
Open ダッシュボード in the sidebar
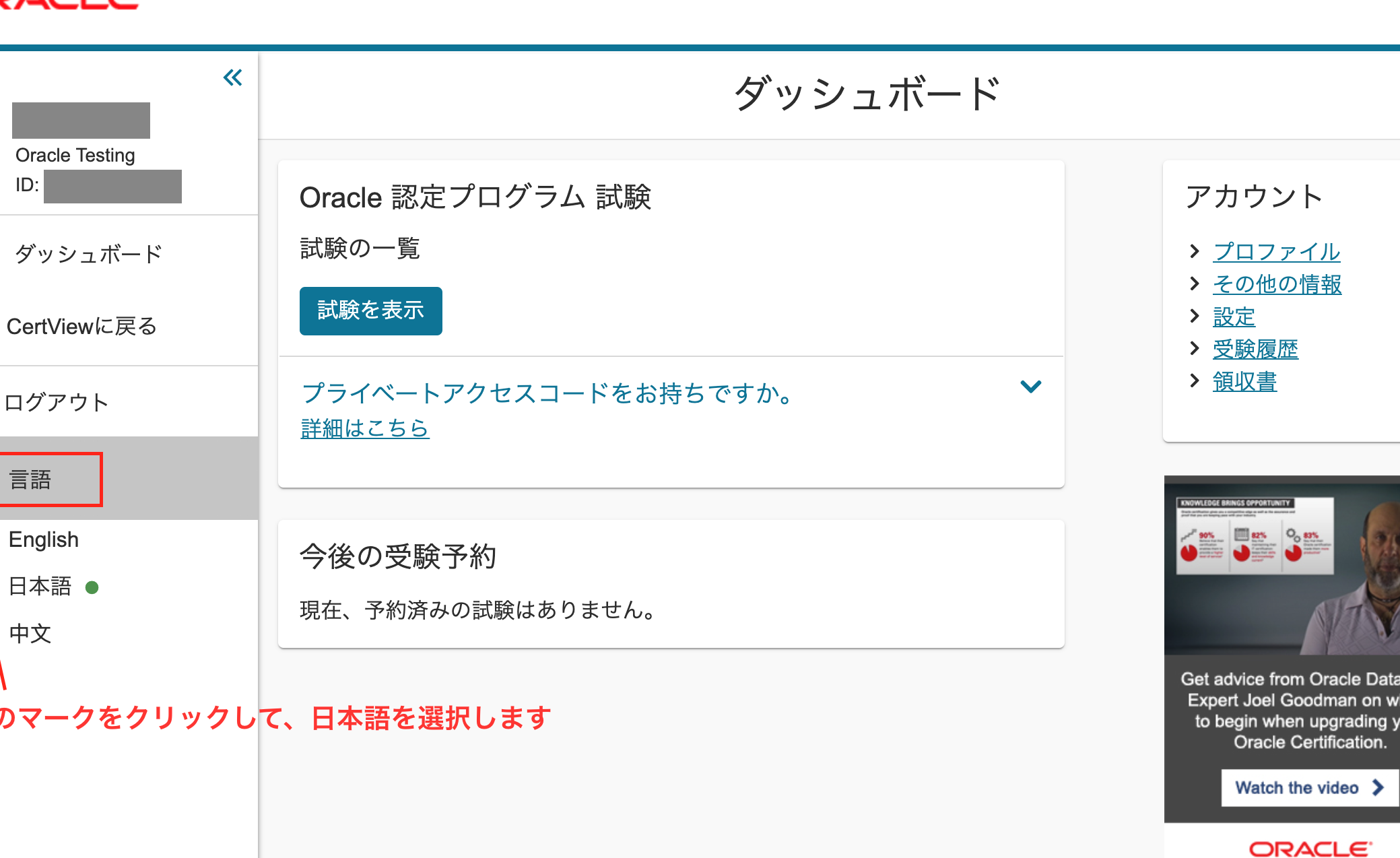click(x=89, y=254)
